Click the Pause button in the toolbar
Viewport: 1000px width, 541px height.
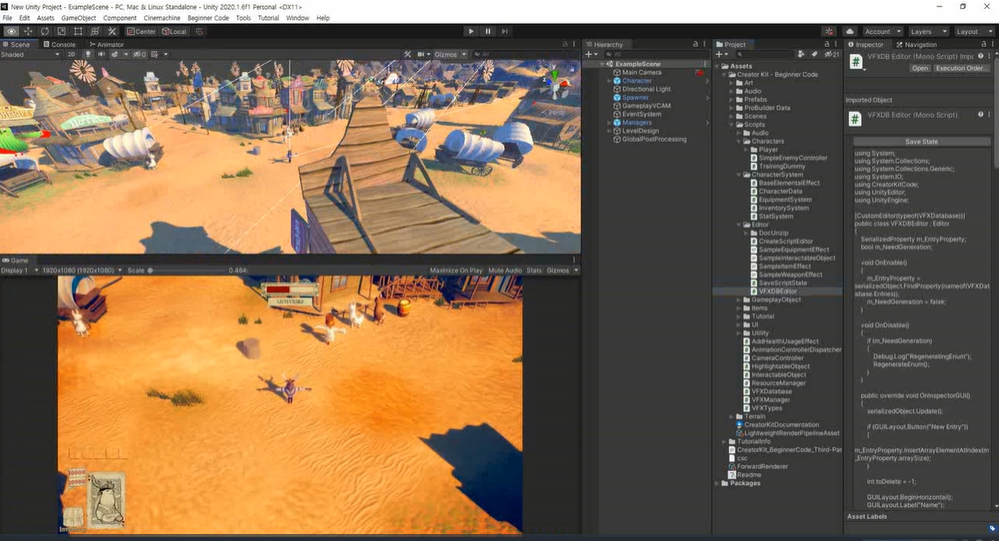(488, 32)
